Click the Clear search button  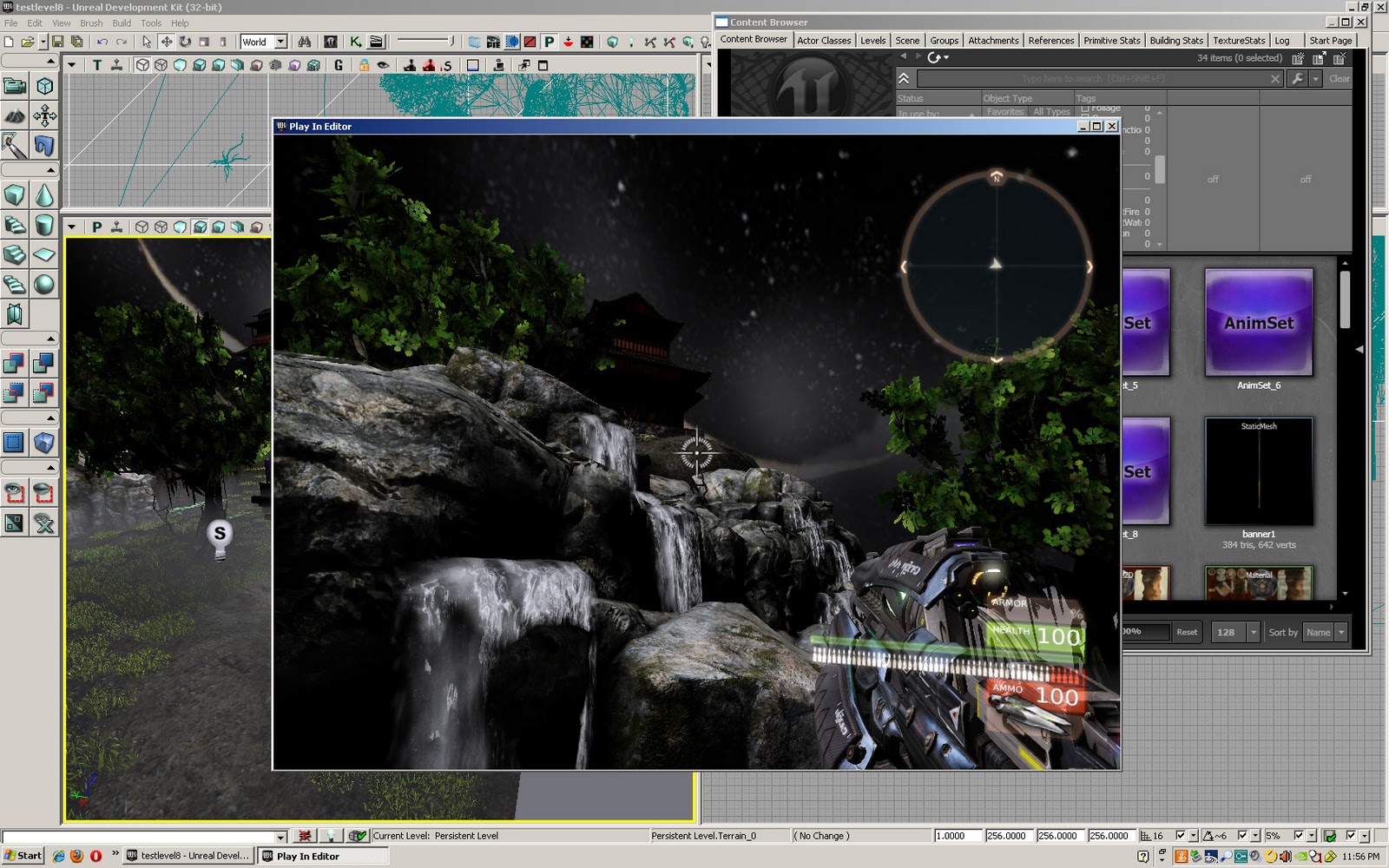pos(1339,79)
